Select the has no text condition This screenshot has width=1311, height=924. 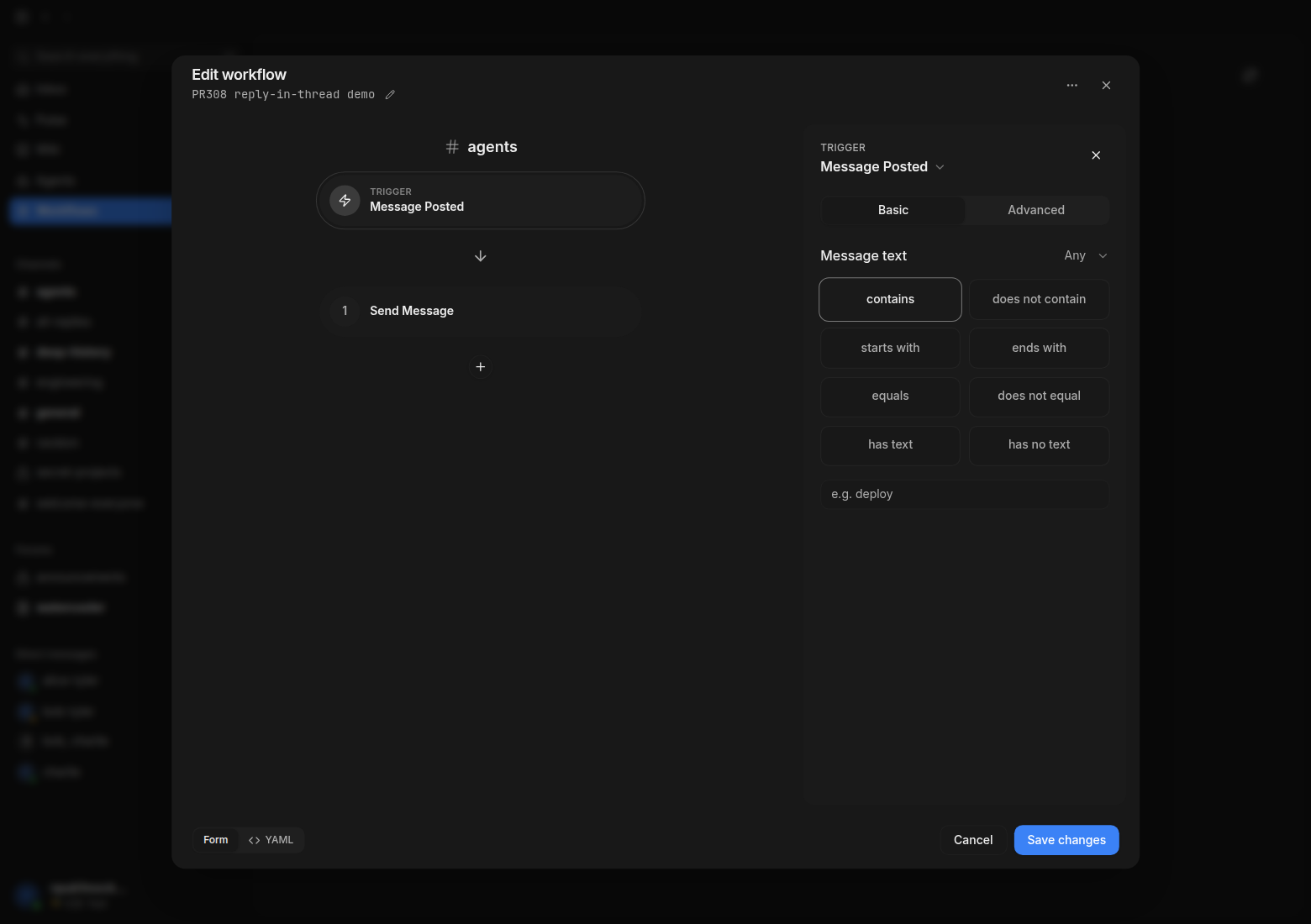point(1040,444)
